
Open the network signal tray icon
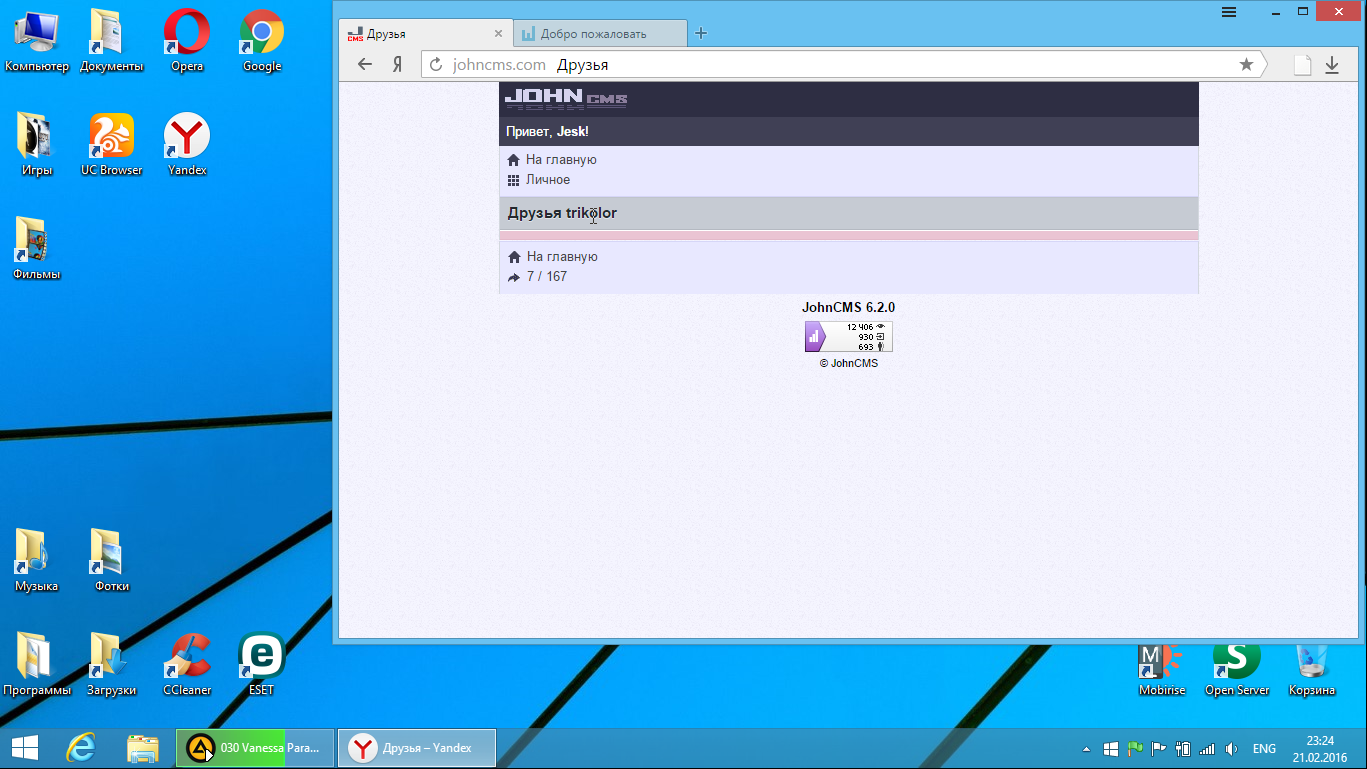point(1207,749)
